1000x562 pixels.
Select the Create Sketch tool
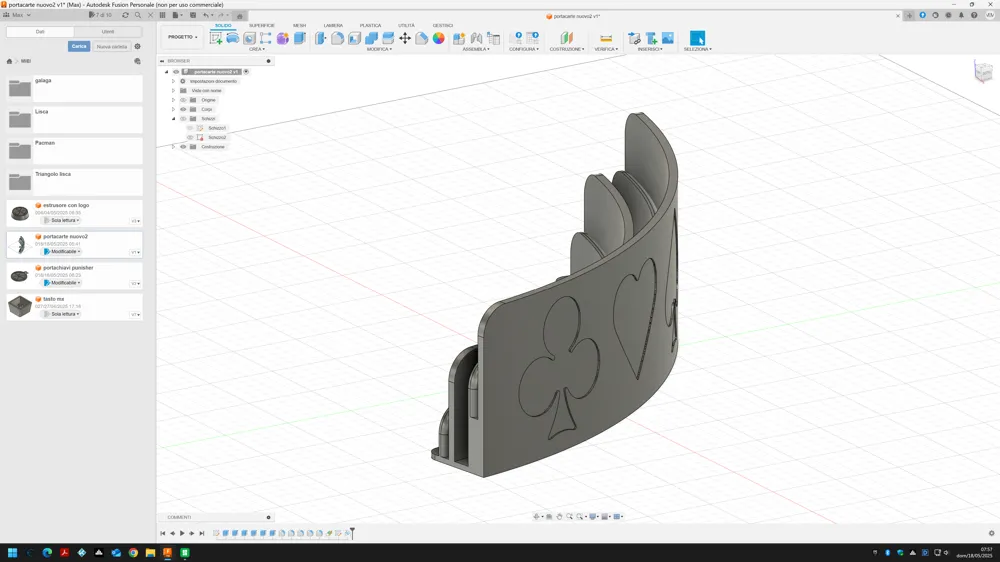pyautogui.click(x=216, y=38)
